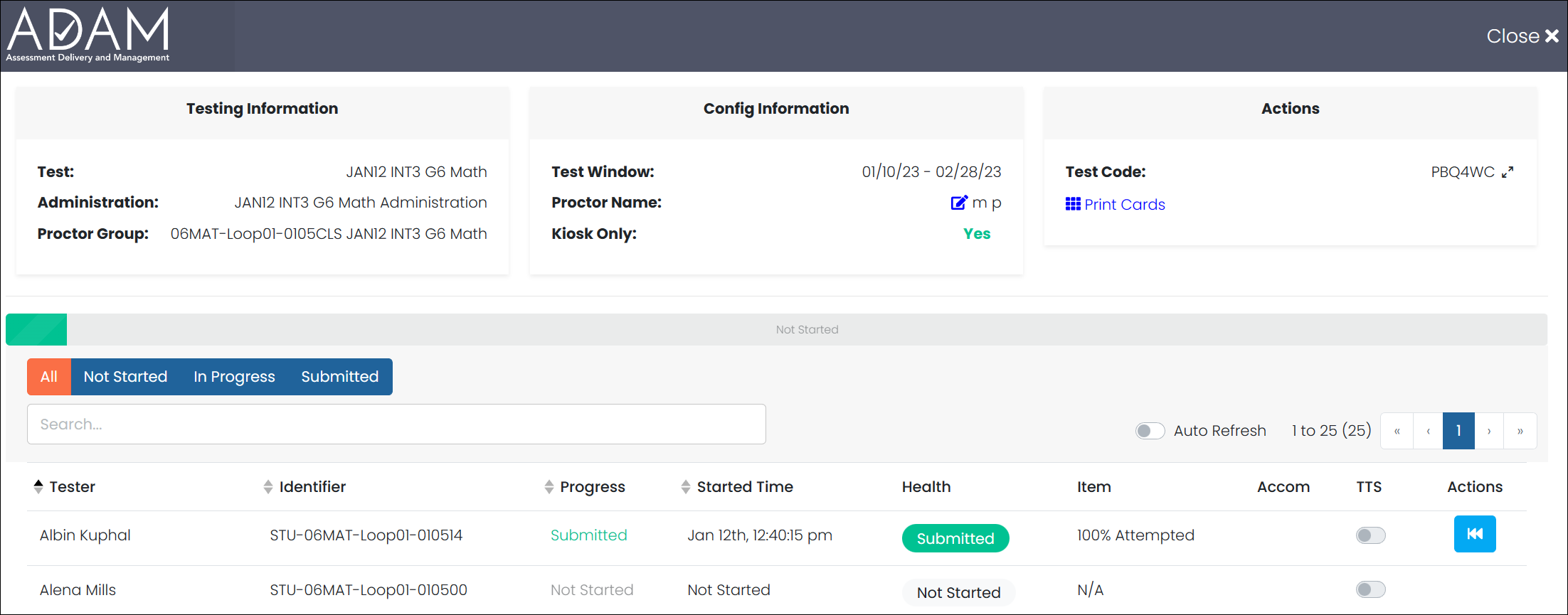Go to the last page of results
1568x615 pixels.
point(1520,431)
